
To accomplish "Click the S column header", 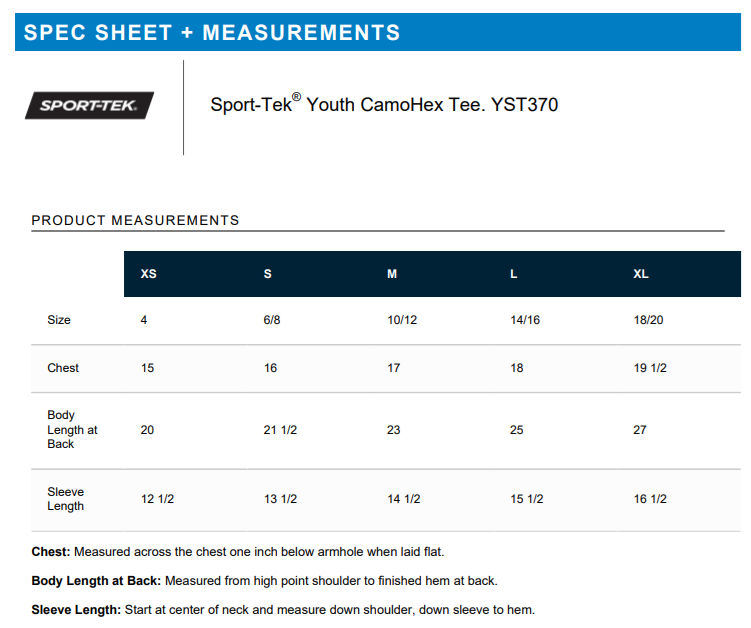I will point(267,274).
